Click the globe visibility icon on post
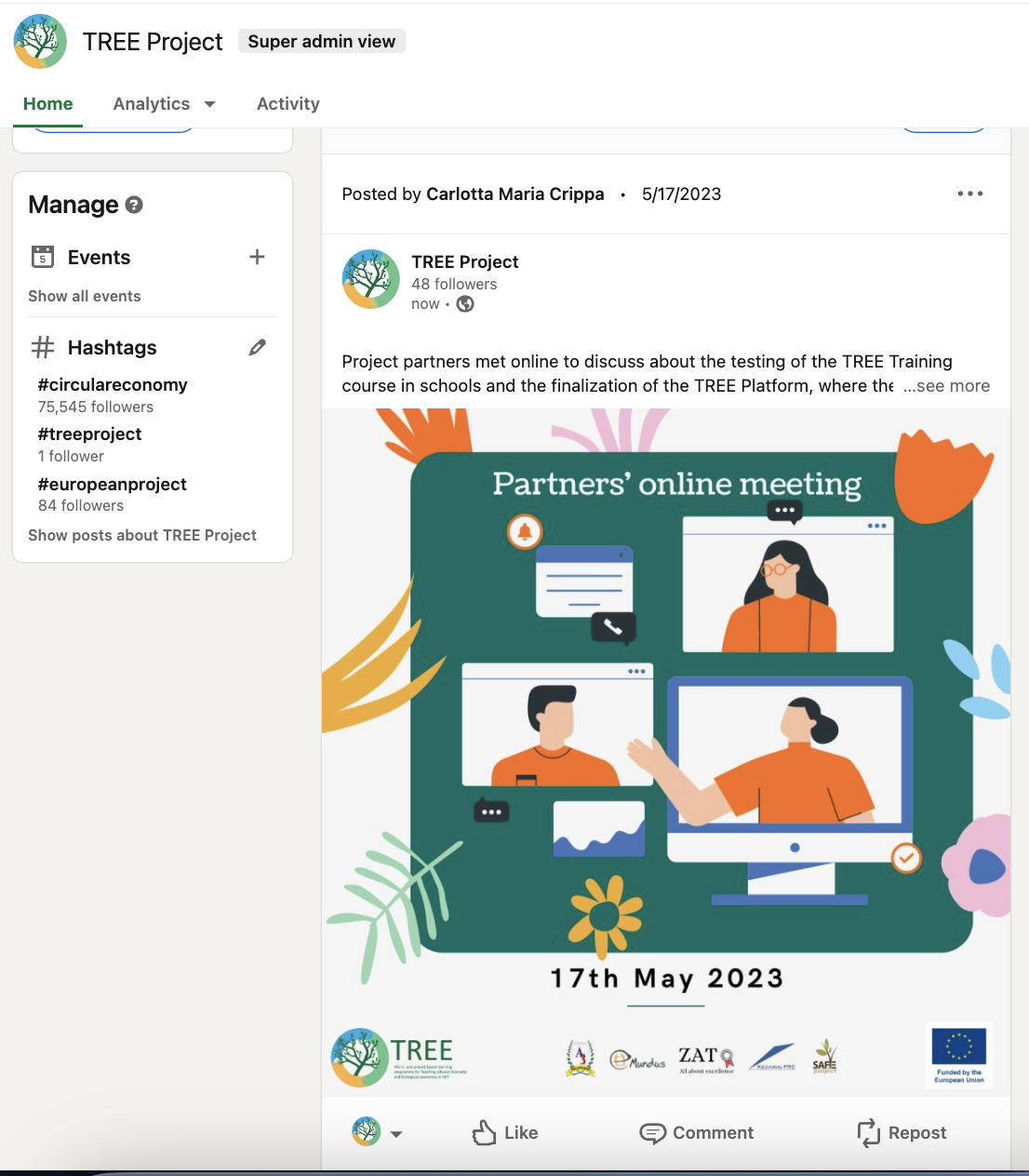 click(465, 304)
